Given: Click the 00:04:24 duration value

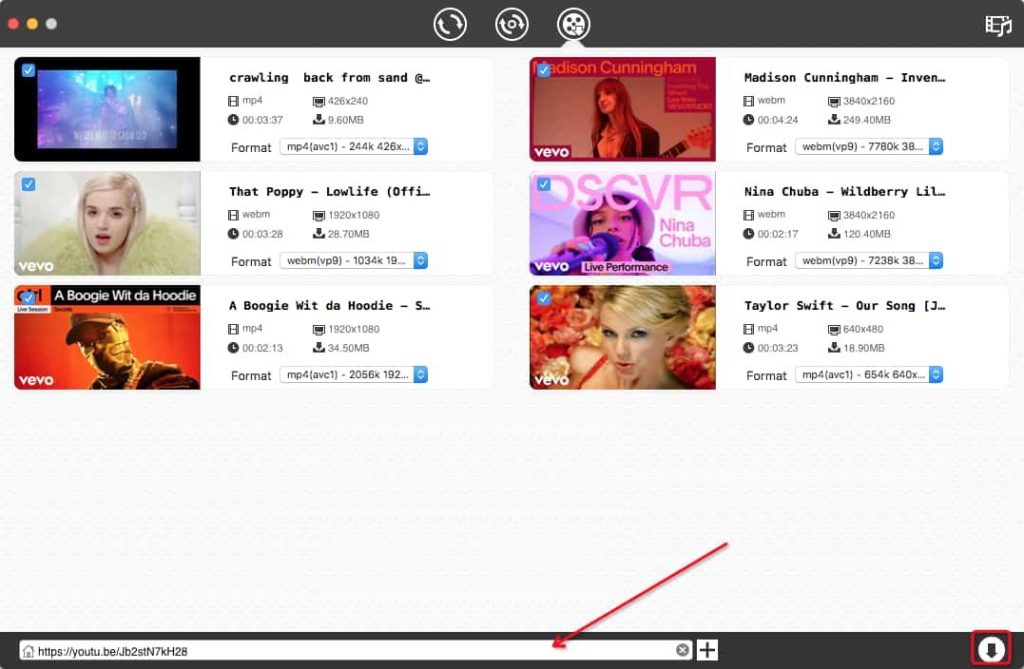Looking at the screenshot, I should 778,120.
